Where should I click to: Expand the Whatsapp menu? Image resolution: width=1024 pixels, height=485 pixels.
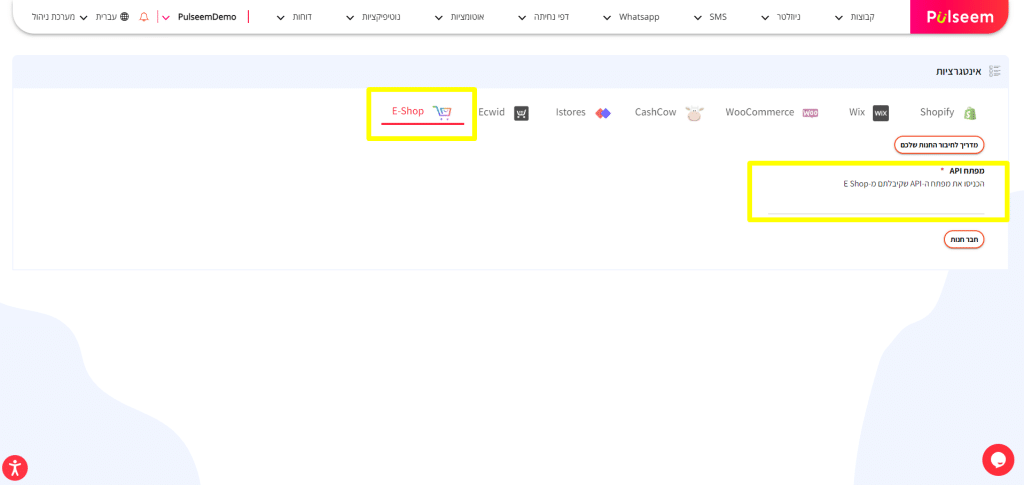(631, 17)
